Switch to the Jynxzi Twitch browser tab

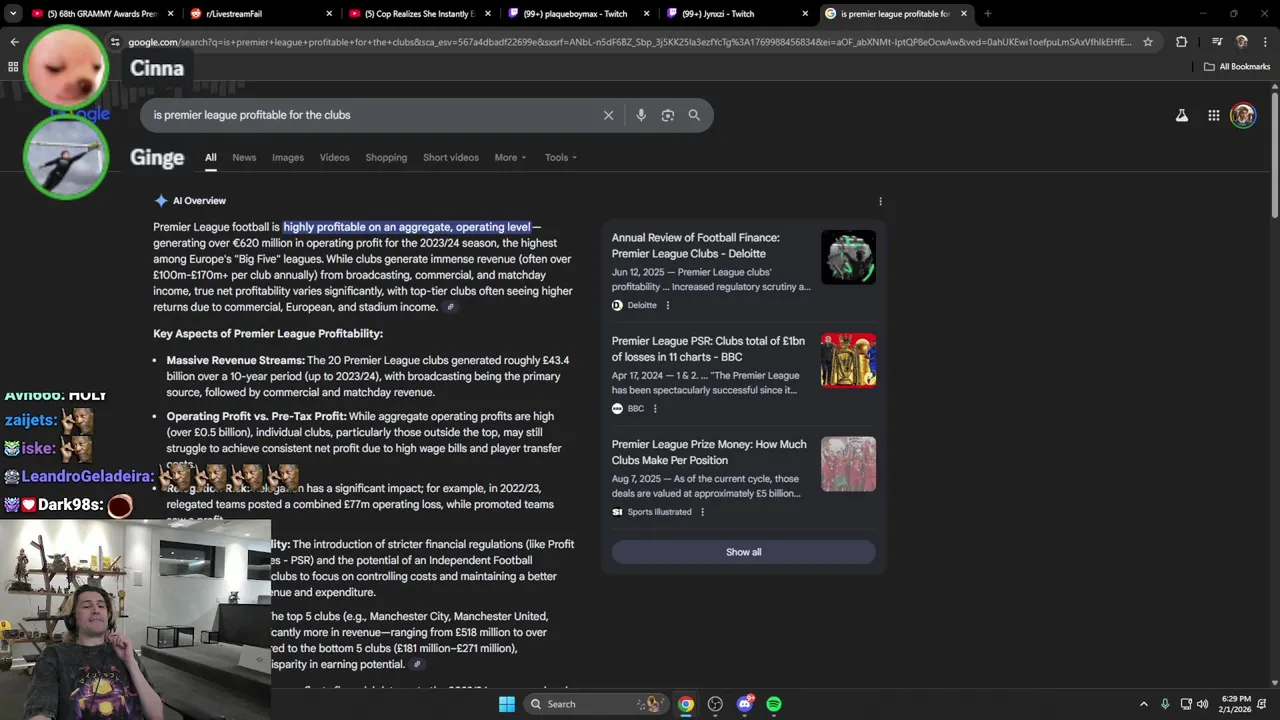pos(736,14)
